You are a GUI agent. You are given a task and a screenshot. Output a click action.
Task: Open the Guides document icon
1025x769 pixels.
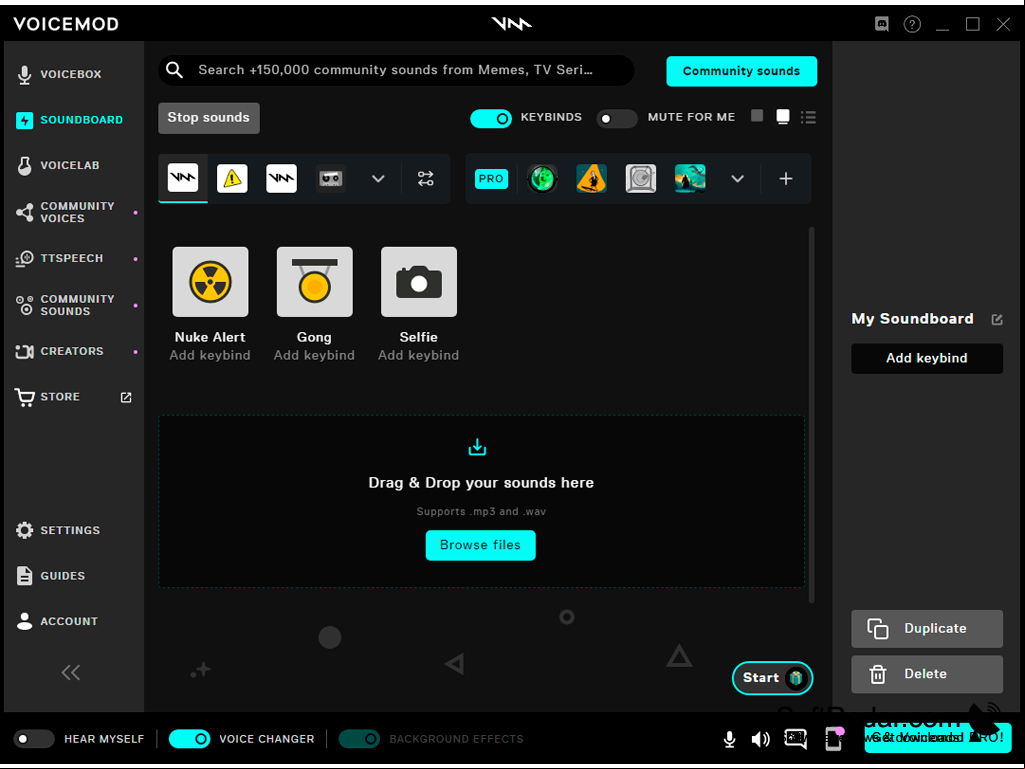pyautogui.click(x=25, y=575)
